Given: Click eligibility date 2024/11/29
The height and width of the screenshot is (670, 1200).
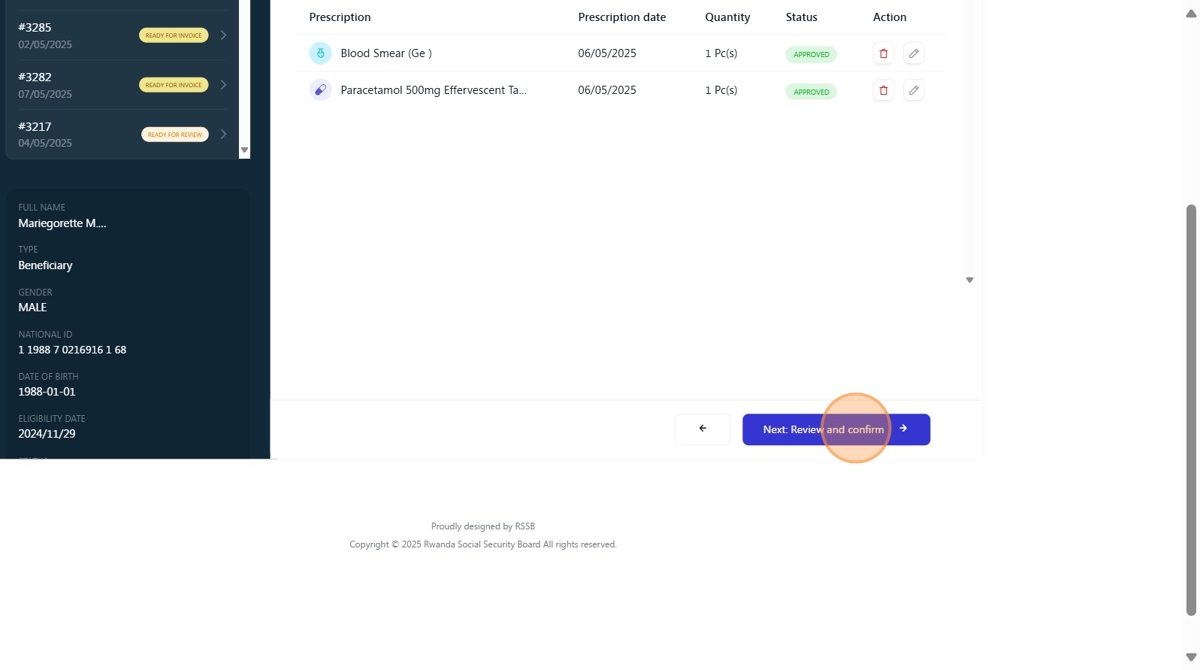Looking at the screenshot, I should pos(47,434).
